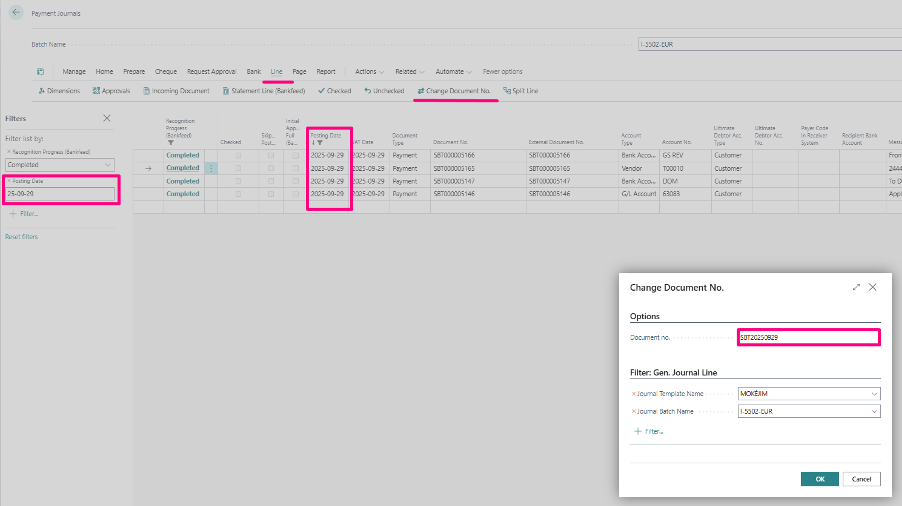Toggle Checked box for SBT000005166 row

(x=238, y=155)
